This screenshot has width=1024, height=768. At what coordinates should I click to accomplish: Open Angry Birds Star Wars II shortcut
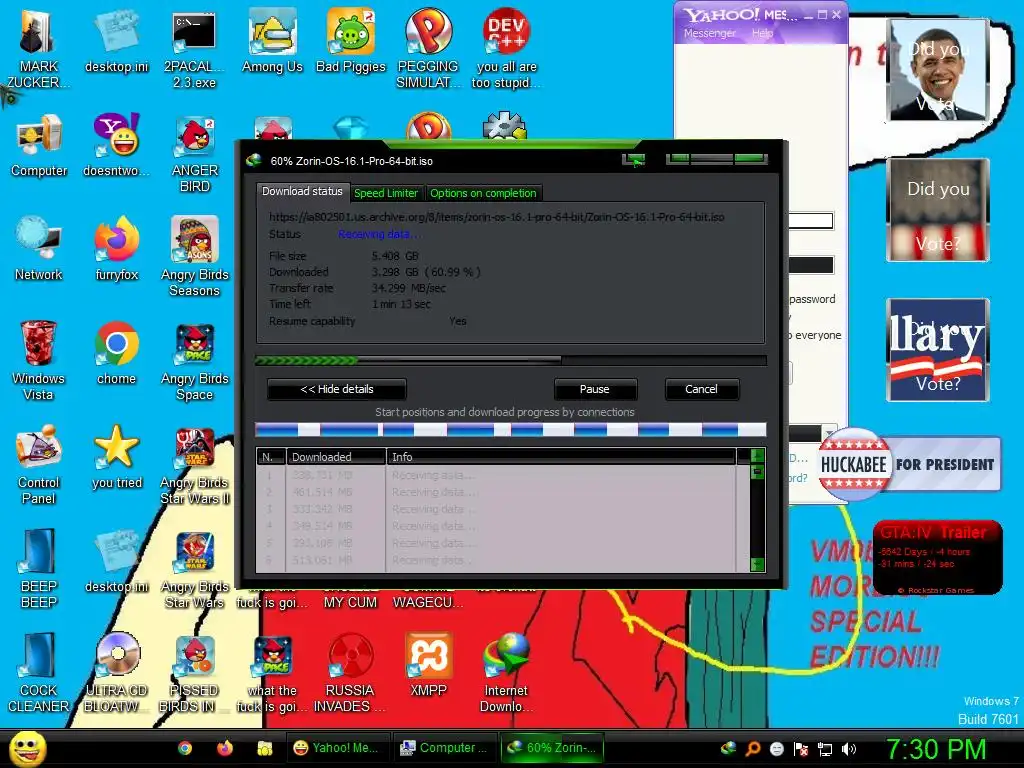coord(195,465)
